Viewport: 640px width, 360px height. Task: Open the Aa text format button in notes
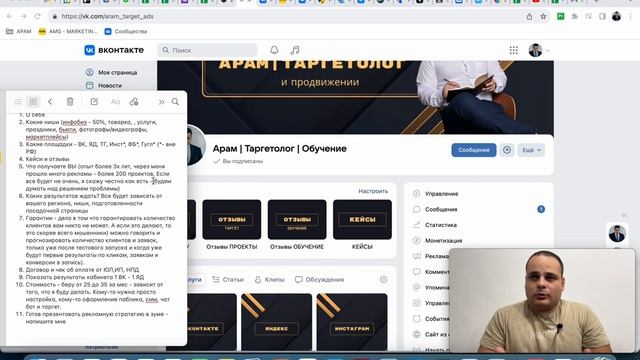pos(116,102)
